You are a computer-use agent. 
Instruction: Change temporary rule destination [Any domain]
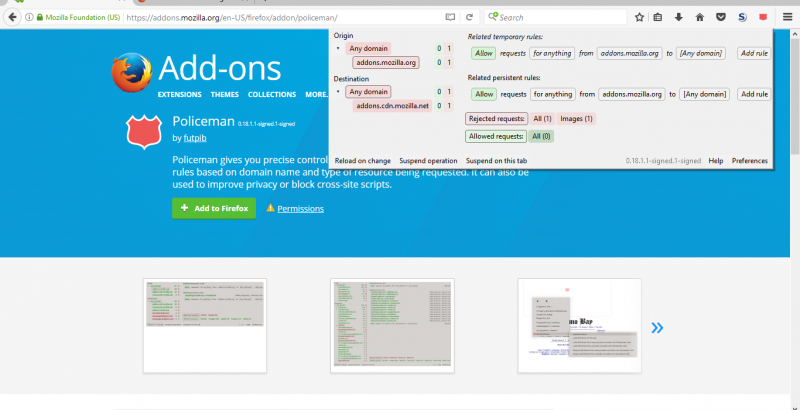pyautogui.click(x=701, y=53)
